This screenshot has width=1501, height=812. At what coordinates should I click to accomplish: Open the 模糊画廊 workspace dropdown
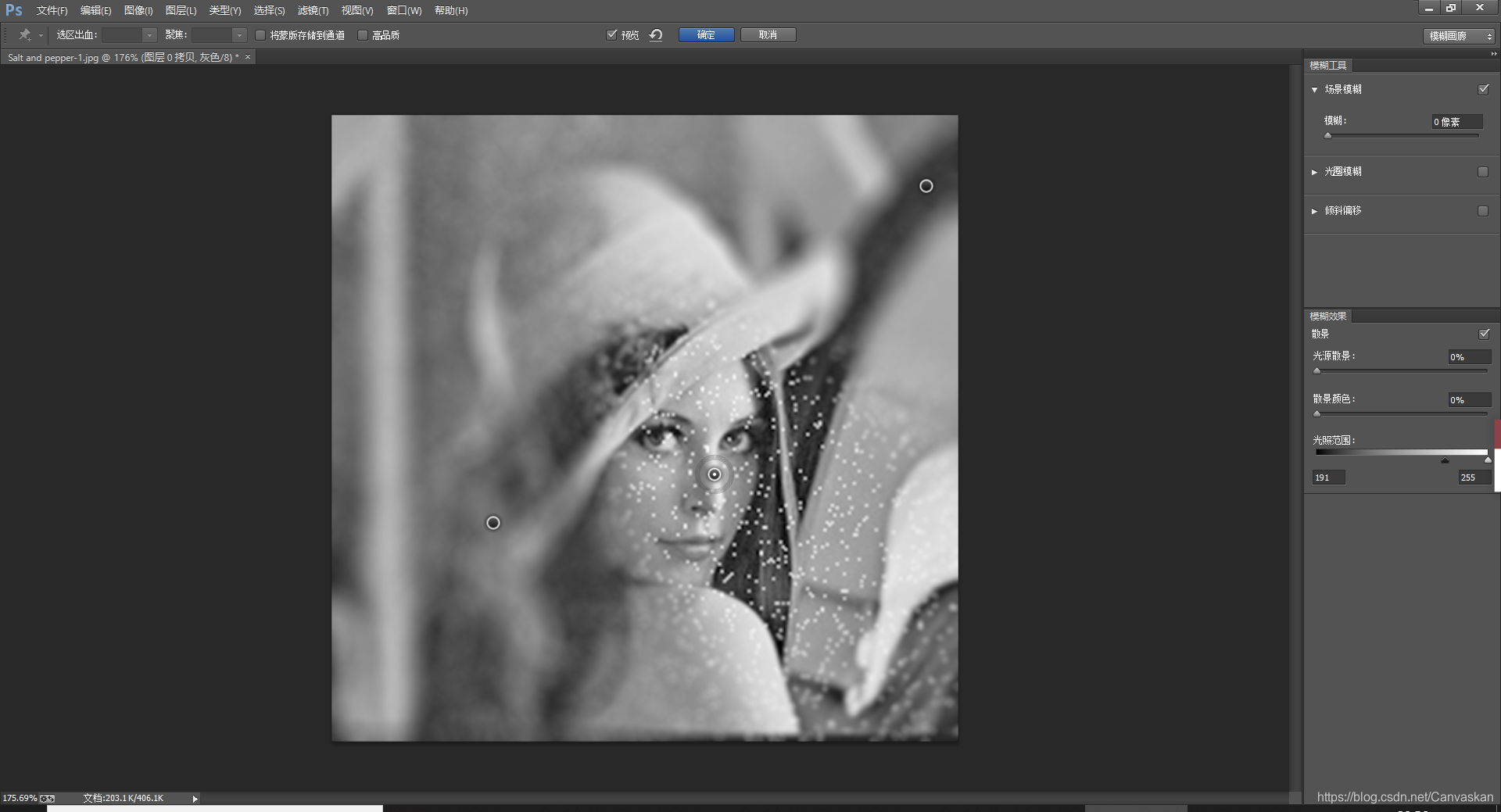[1459, 36]
